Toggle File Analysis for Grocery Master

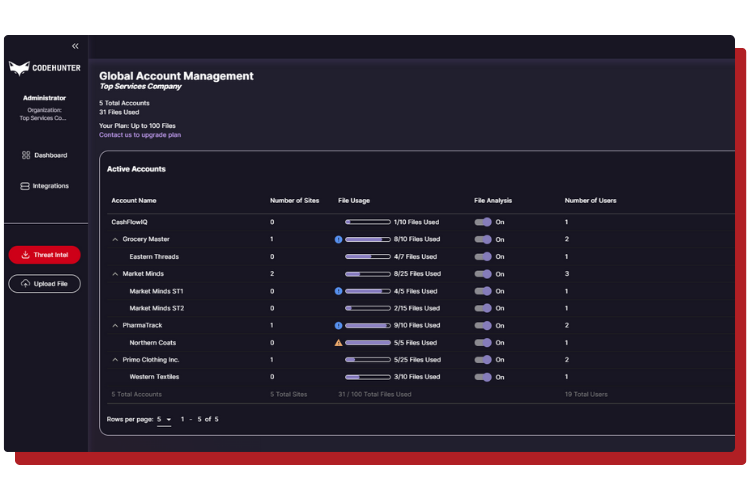coord(483,239)
